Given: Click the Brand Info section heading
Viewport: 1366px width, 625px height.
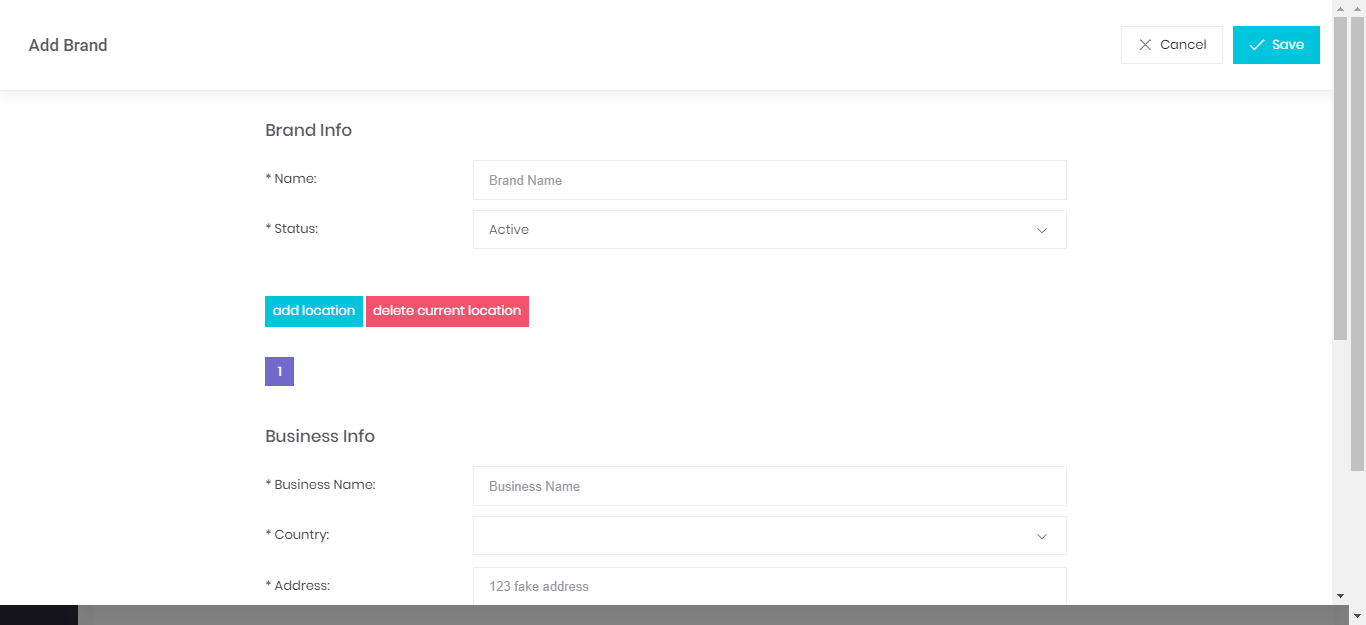Looking at the screenshot, I should pyautogui.click(x=308, y=130).
